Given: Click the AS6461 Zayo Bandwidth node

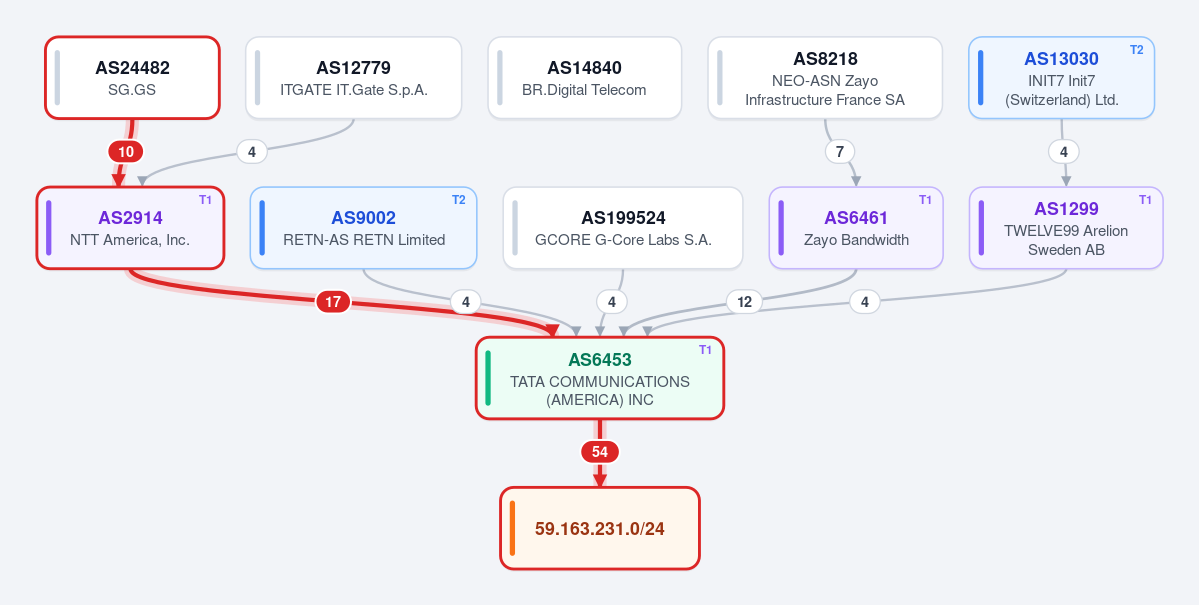Looking at the screenshot, I should point(856,228).
